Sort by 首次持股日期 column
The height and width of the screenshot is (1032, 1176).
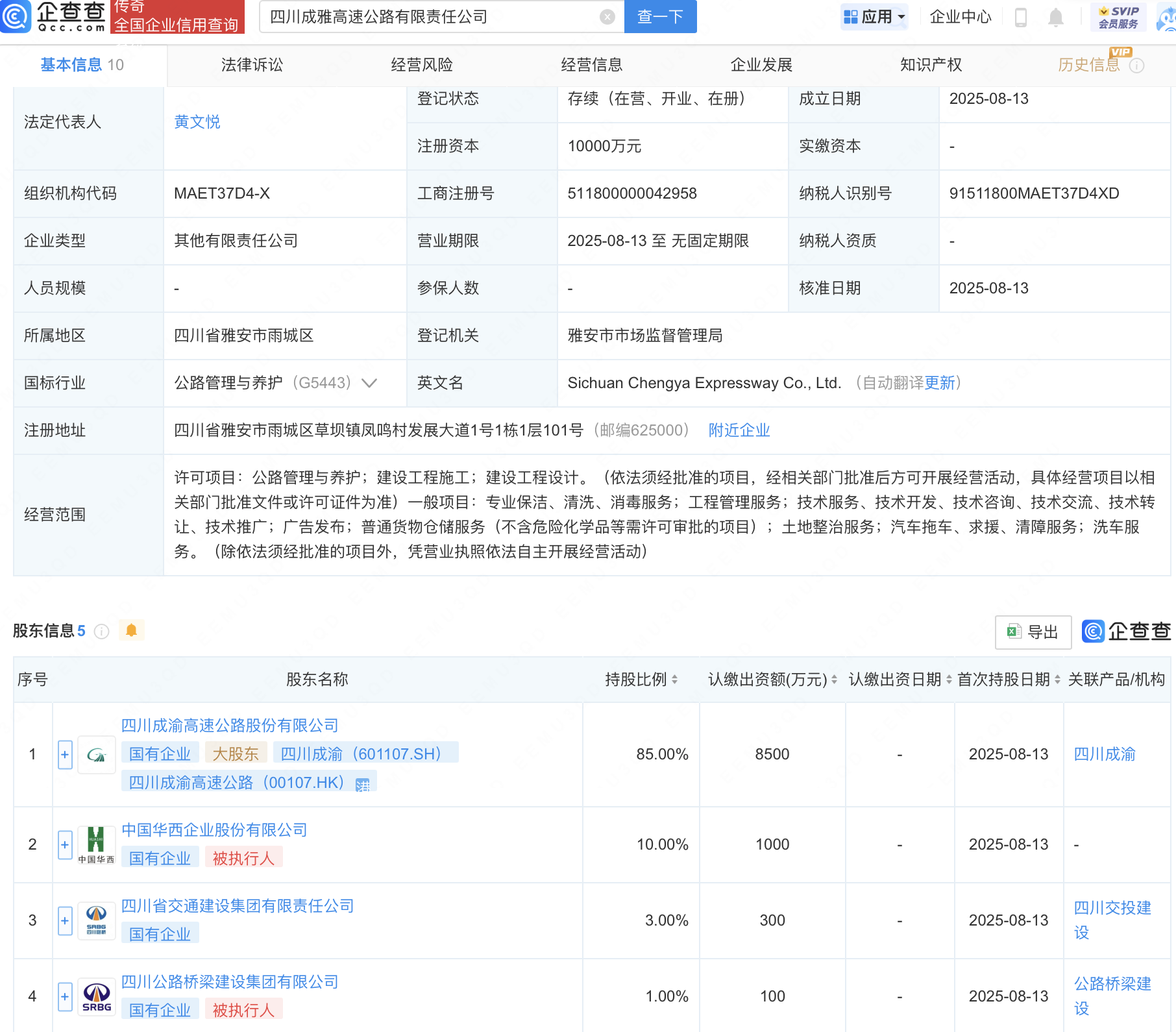point(1057,680)
